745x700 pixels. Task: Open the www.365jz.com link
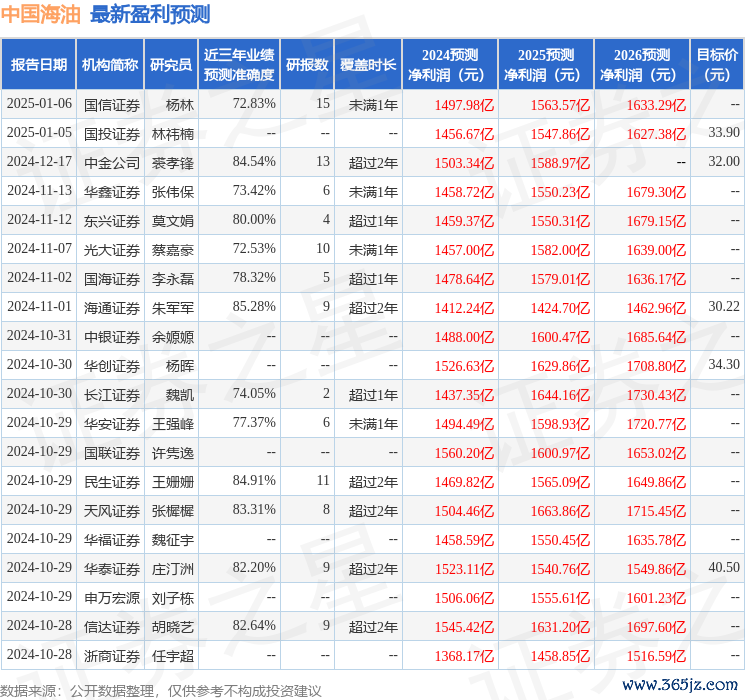point(680,685)
